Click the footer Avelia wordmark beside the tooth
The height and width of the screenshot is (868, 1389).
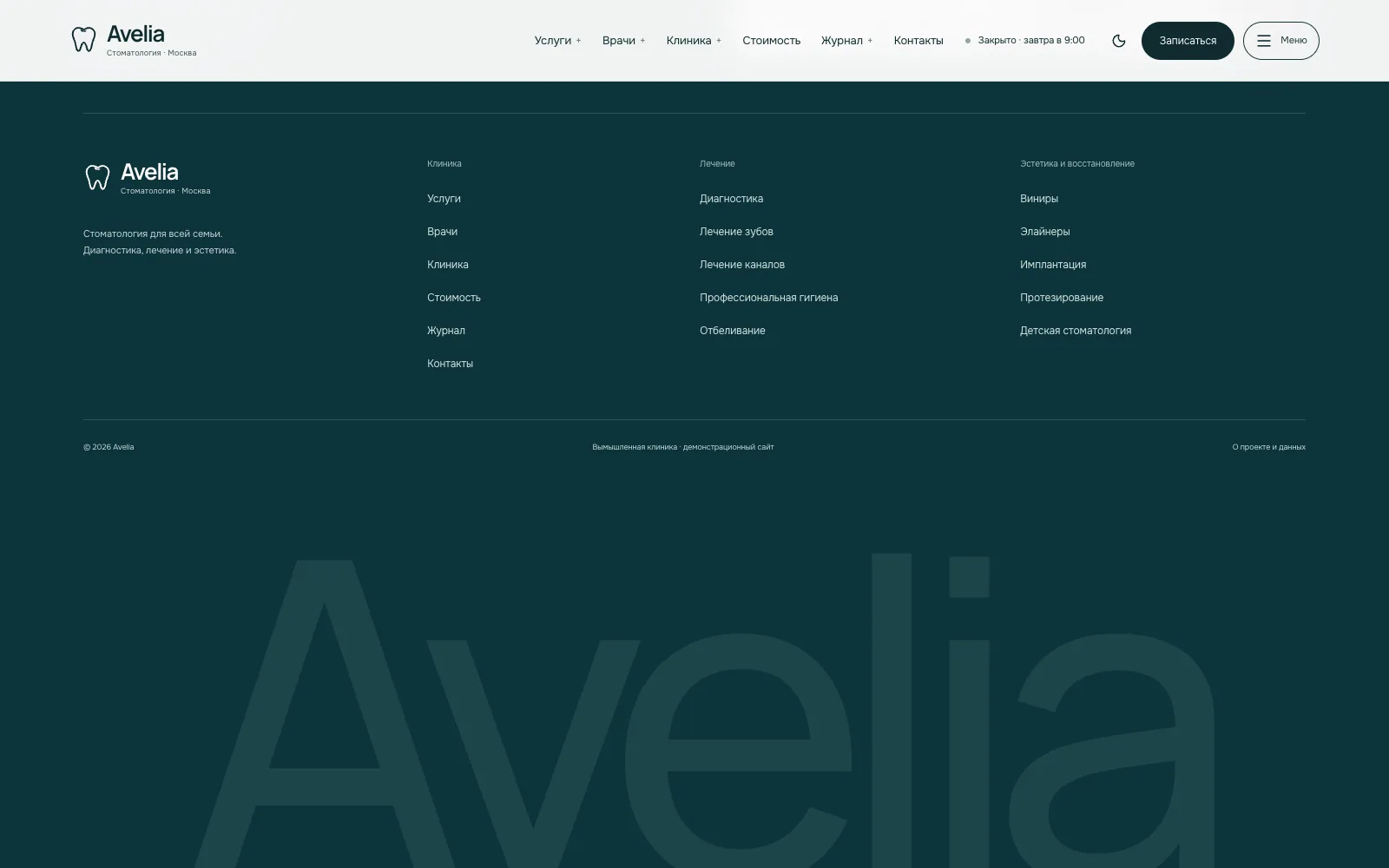149,172
